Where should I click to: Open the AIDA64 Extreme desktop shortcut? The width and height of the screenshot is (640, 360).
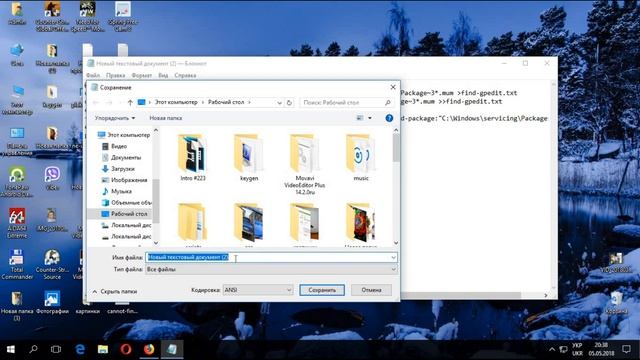click(x=17, y=223)
